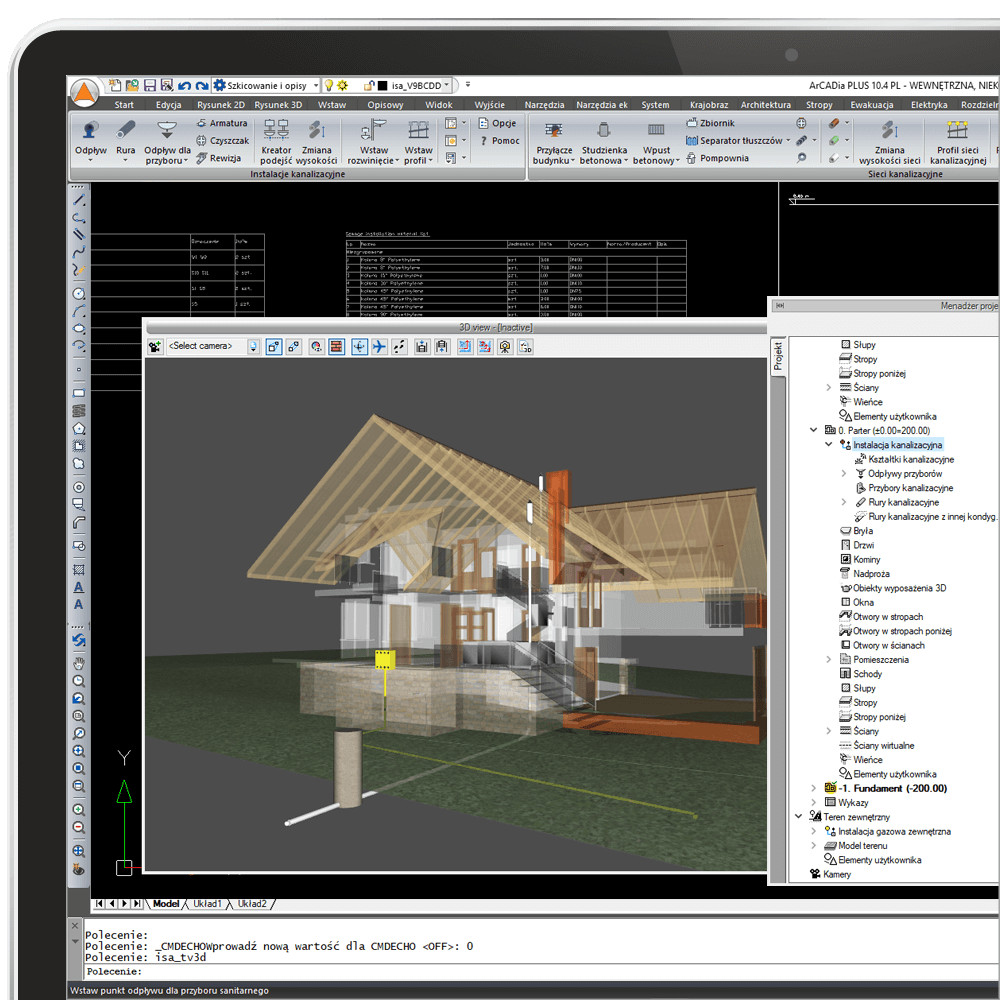Select the text tool underlined A icon
The image size is (1000, 1000).
pos(78,587)
